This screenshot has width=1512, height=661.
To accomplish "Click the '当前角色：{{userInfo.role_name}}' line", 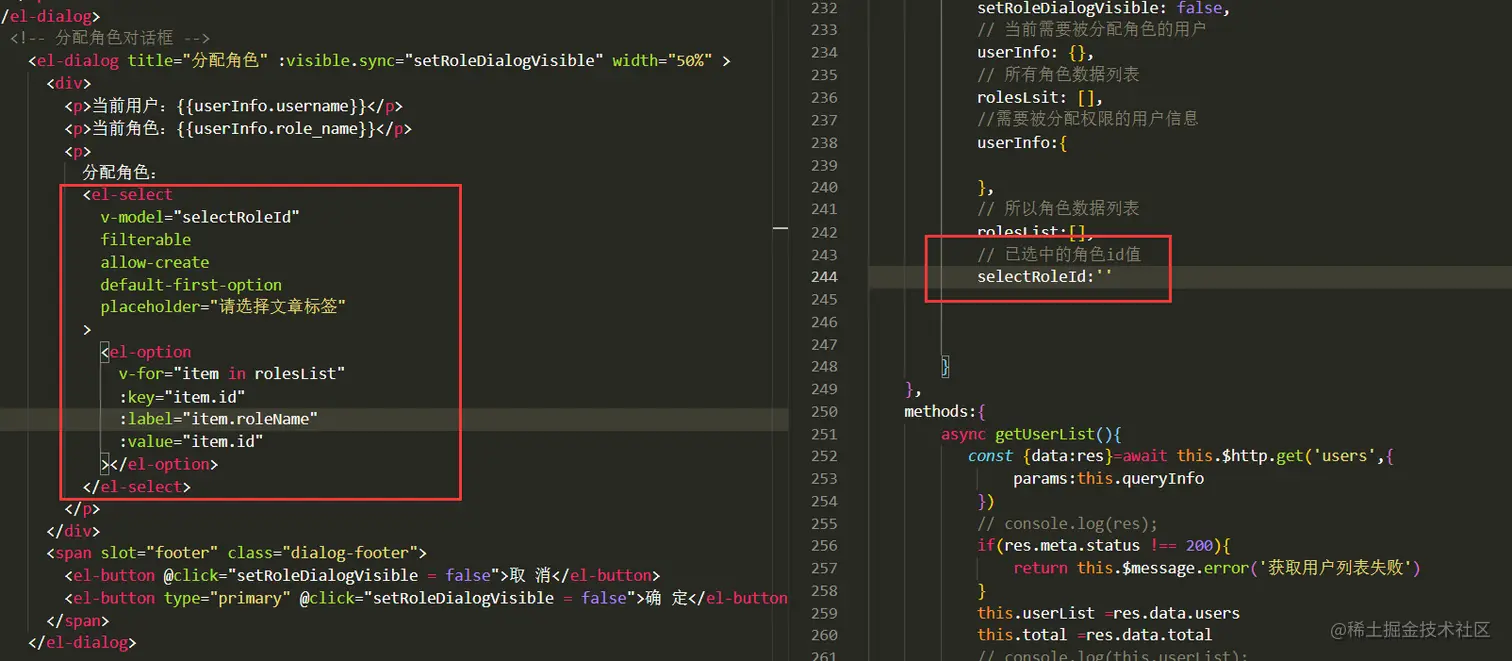I will (238, 128).
